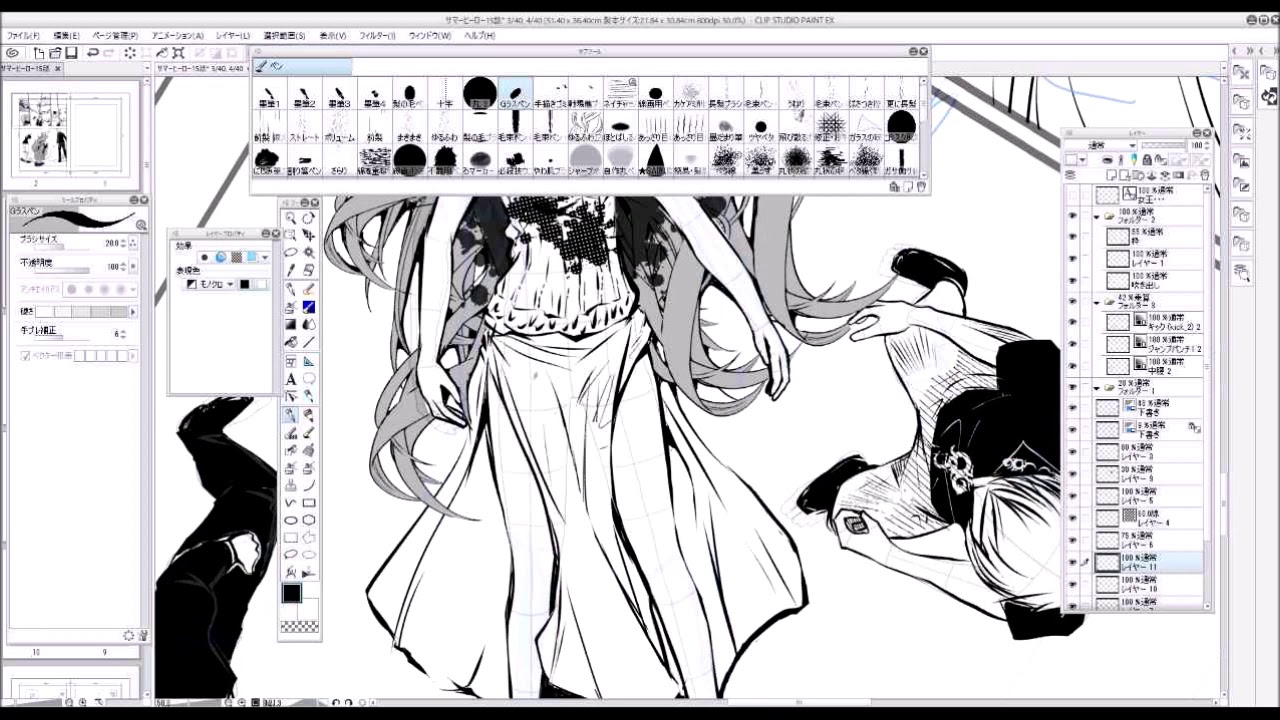This screenshot has height=720, width=1280.
Task: Click the Undo arrow in command bar
Action: (x=93, y=53)
